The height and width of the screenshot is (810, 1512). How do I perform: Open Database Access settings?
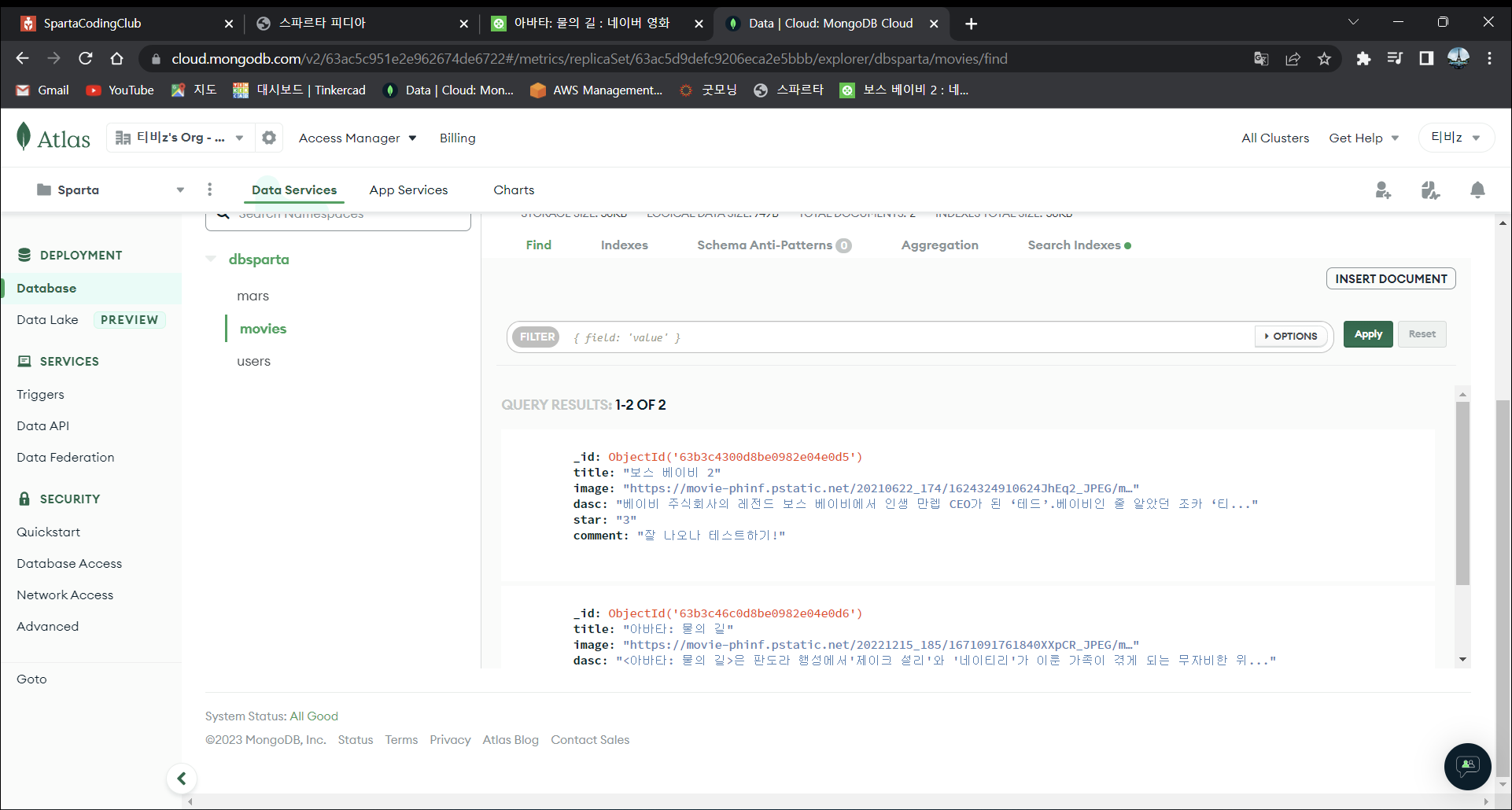pos(69,564)
